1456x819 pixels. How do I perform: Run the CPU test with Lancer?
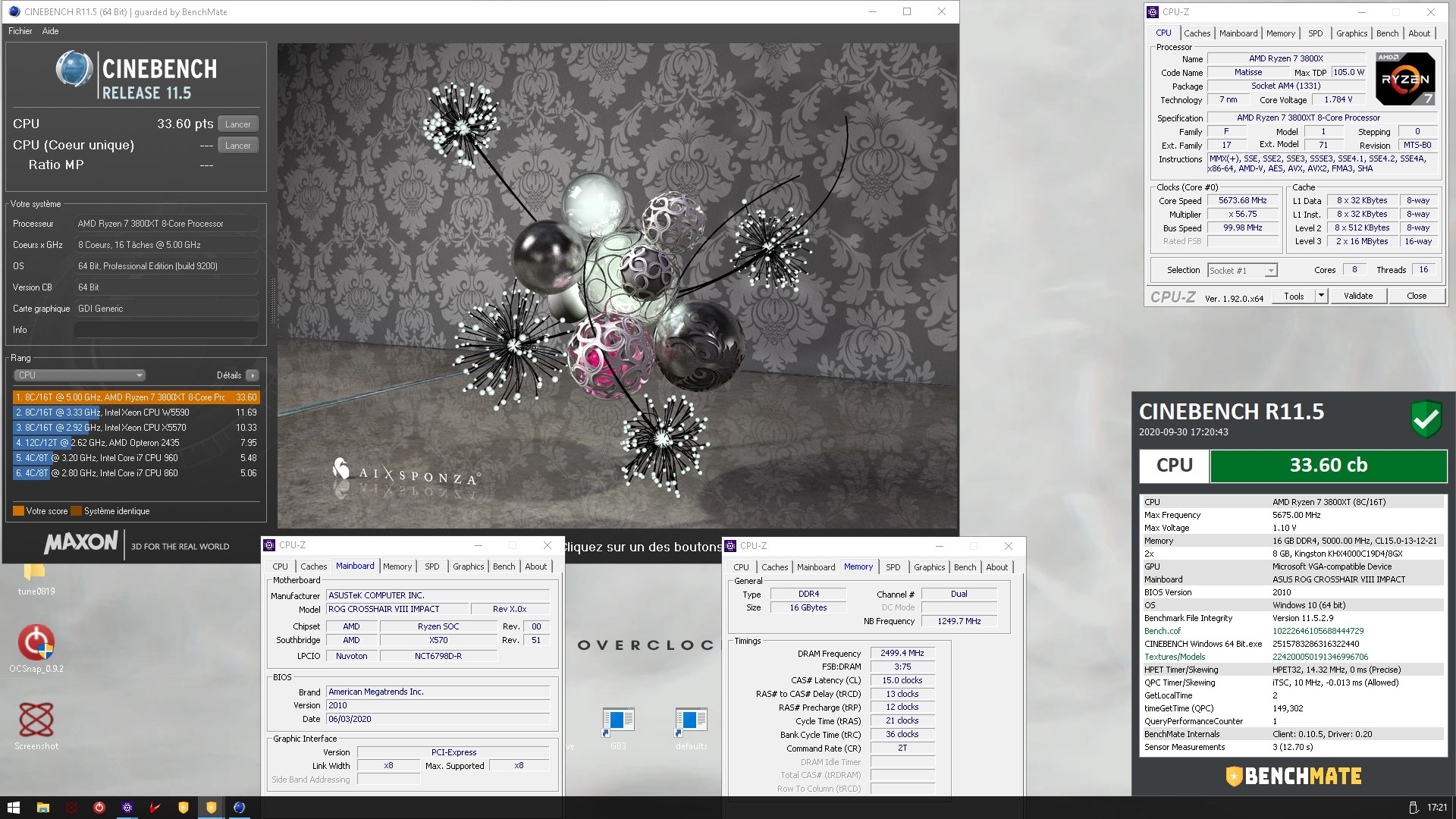coord(238,124)
